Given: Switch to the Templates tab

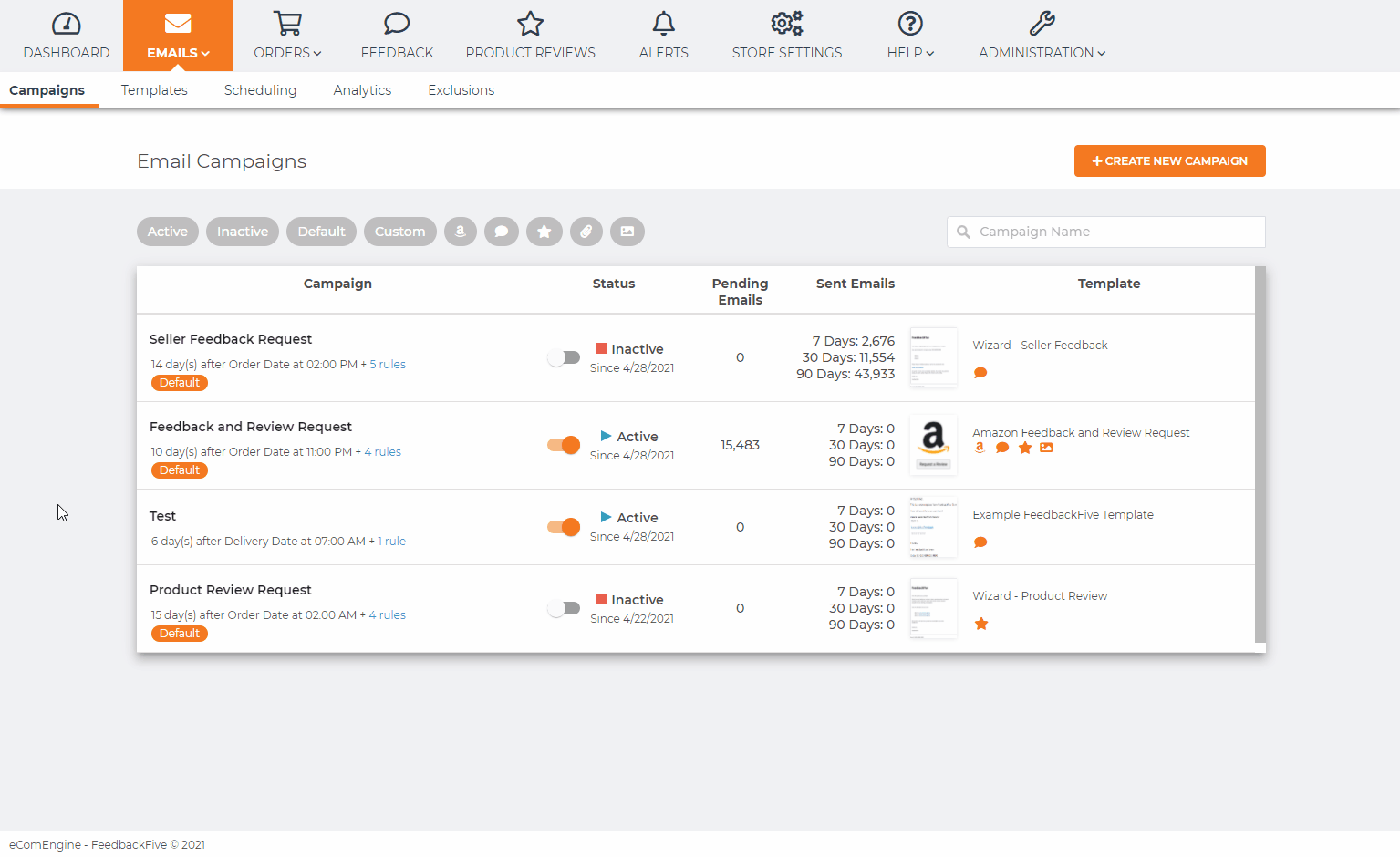Looking at the screenshot, I should (x=154, y=90).
